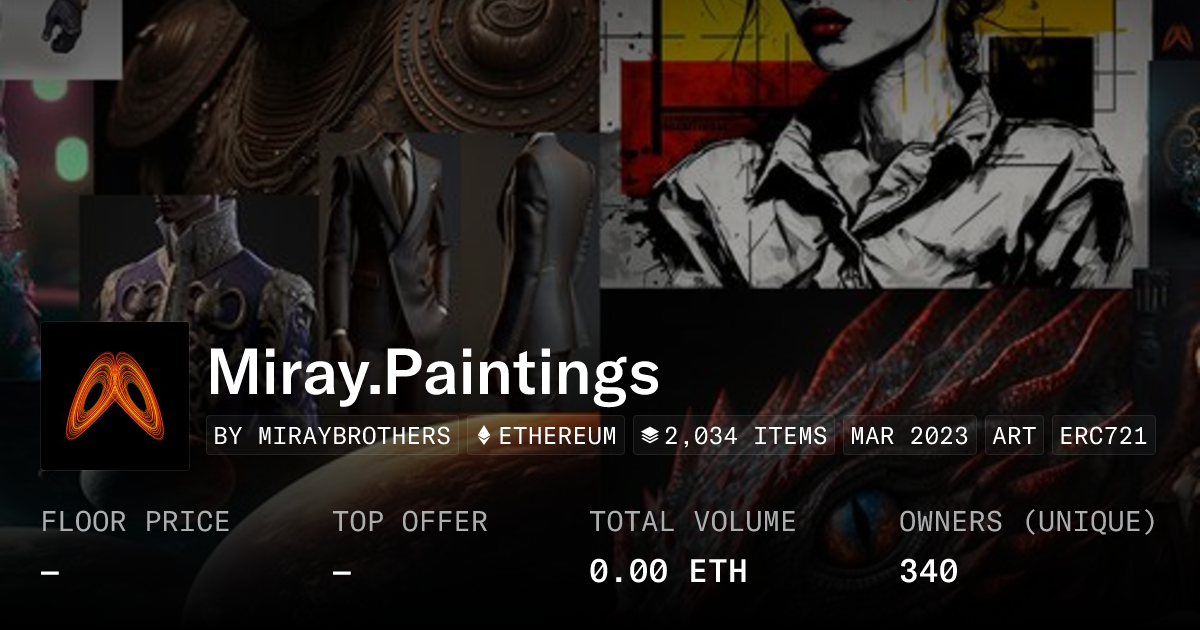Click the Miray.Paintings collection title

pyautogui.click(x=433, y=374)
